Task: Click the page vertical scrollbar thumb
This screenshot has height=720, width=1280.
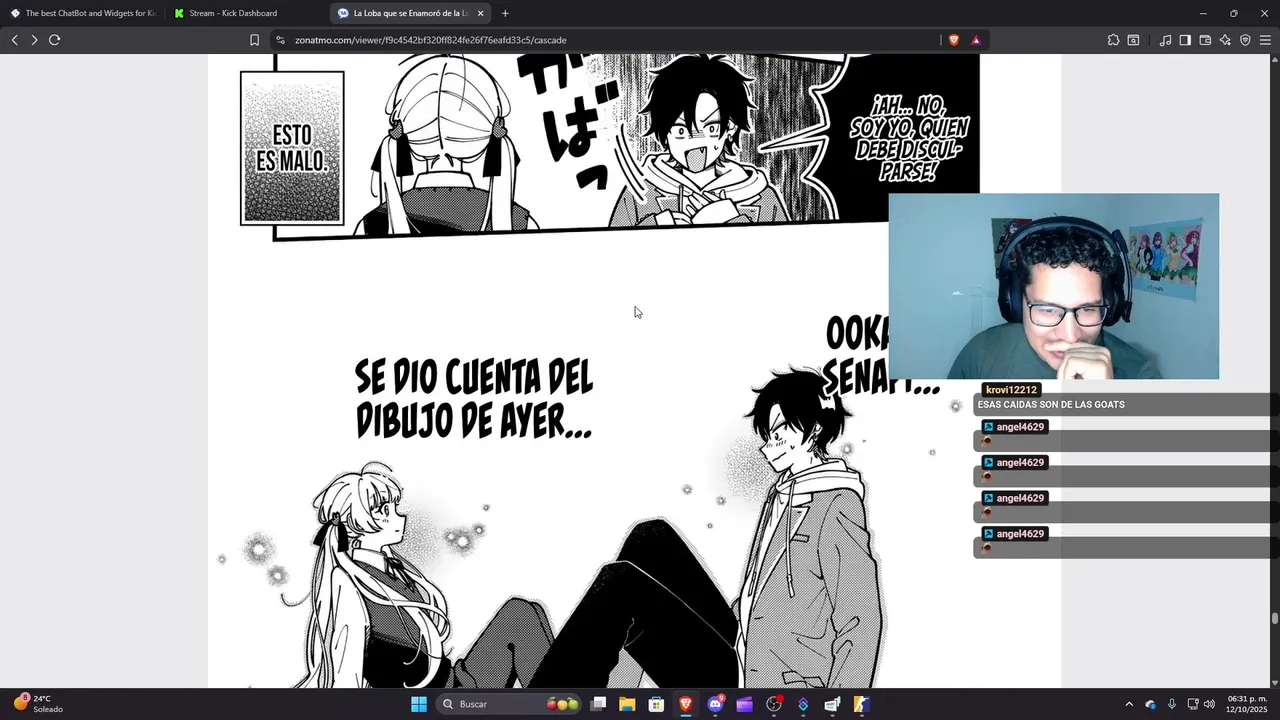Action: tap(1275, 618)
